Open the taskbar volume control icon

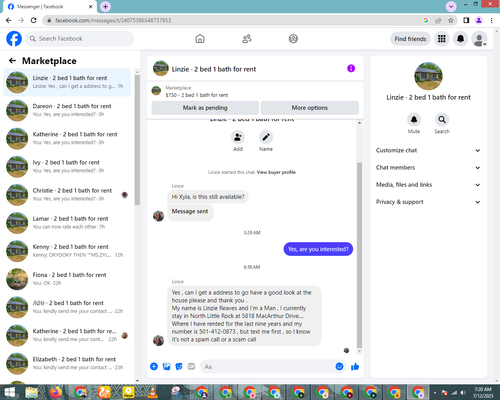coord(463,393)
